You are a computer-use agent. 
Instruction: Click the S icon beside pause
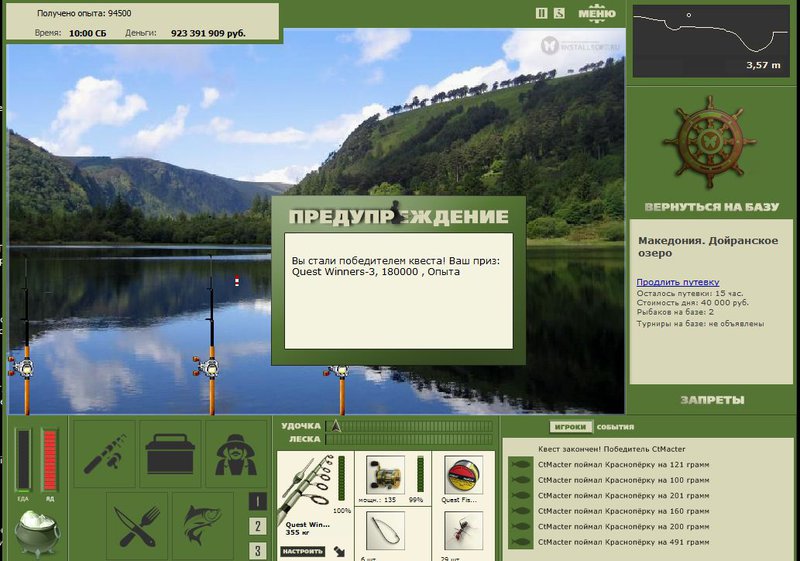559,13
